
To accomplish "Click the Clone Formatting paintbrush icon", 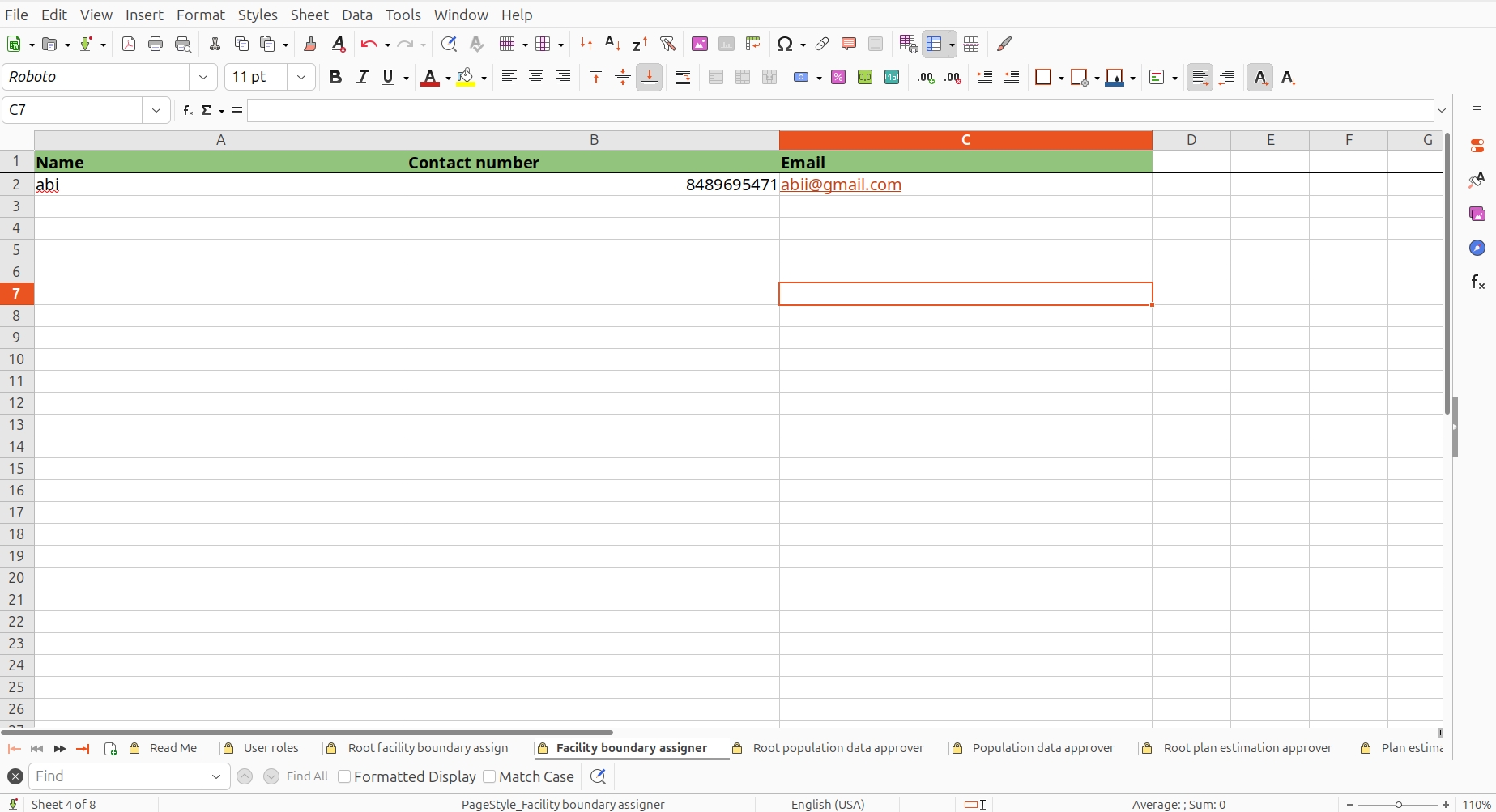I will [310, 45].
